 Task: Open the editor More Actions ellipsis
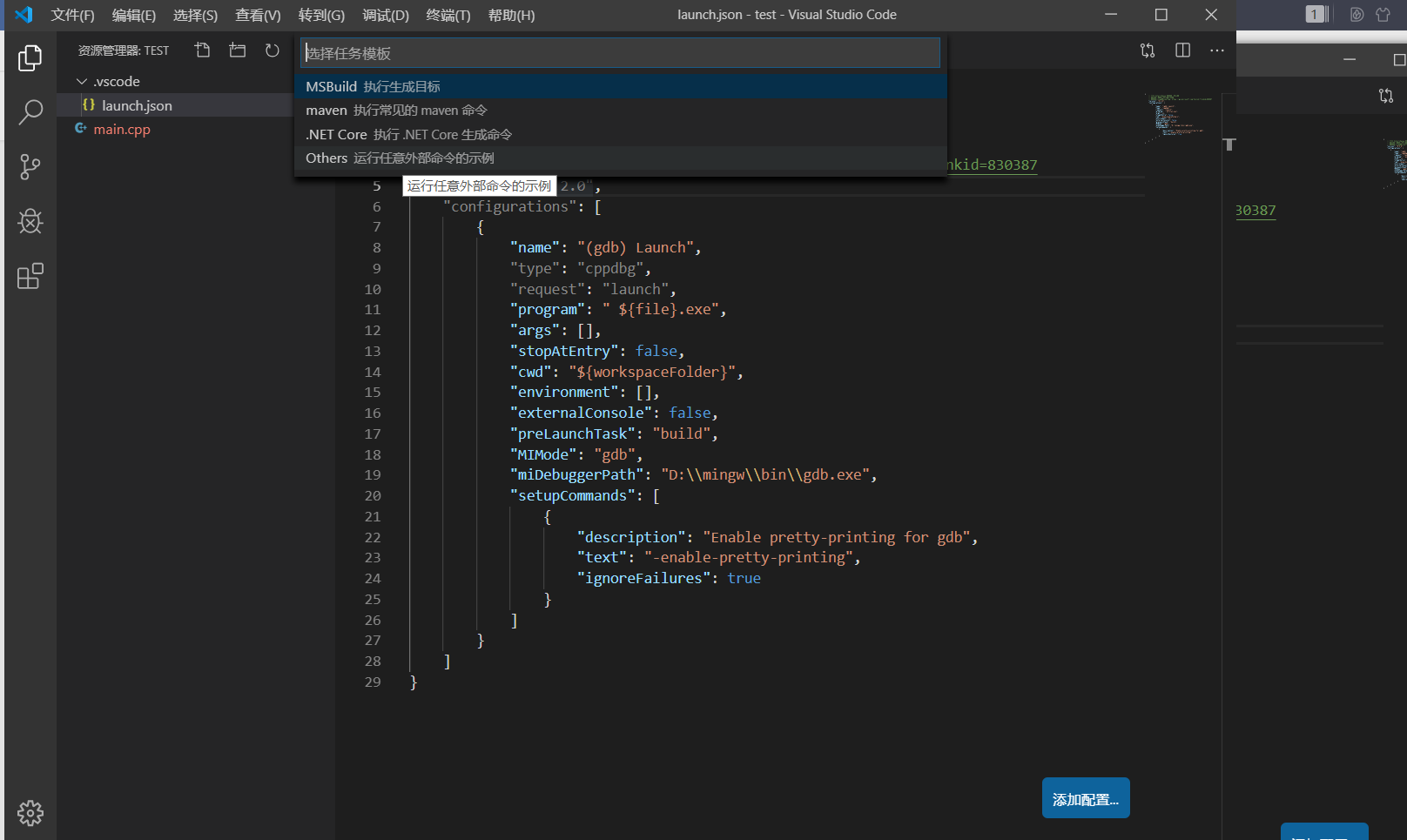click(1217, 50)
